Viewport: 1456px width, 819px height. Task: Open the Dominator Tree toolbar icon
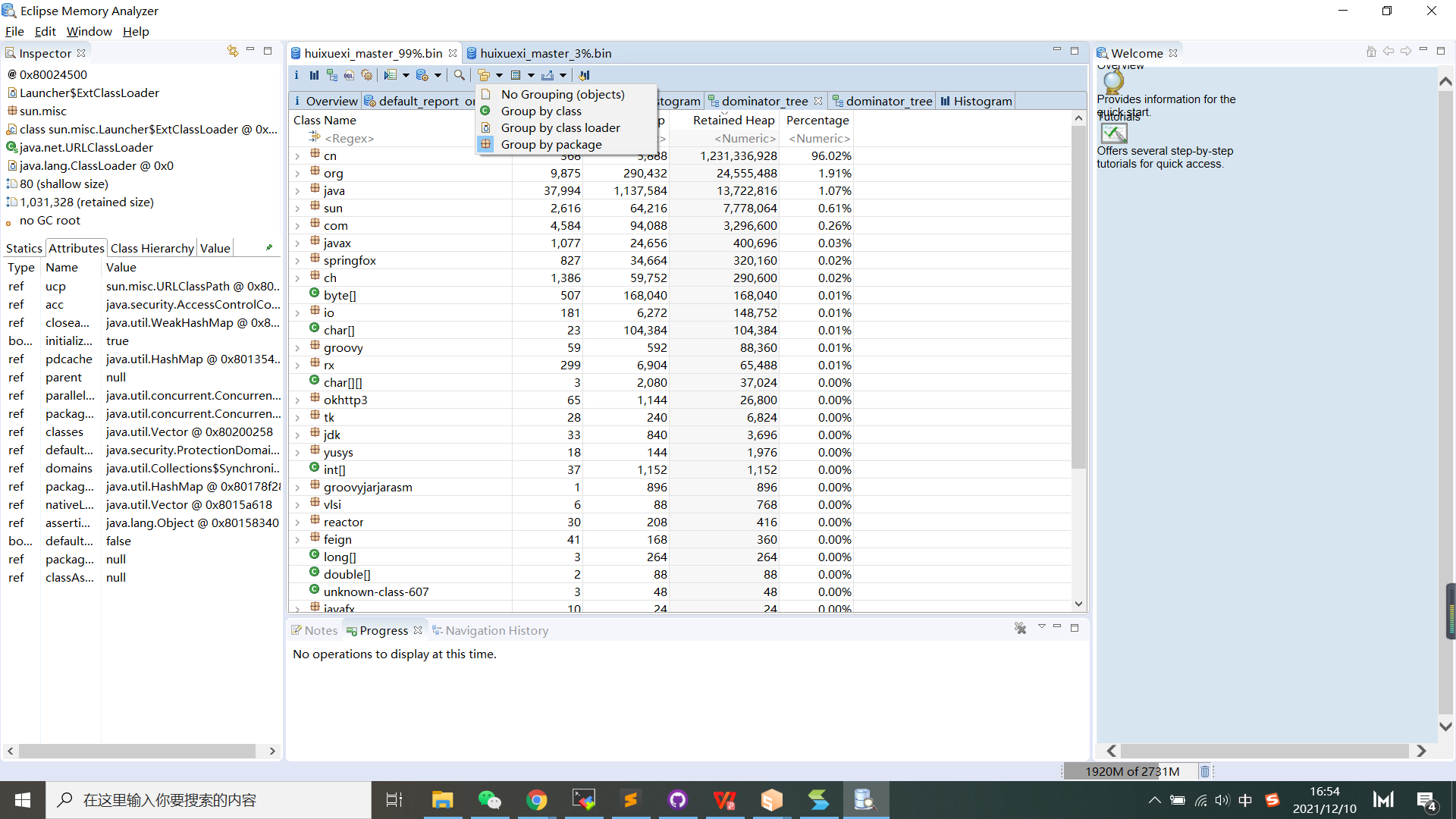pyautogui.click(x=332, y=75)
